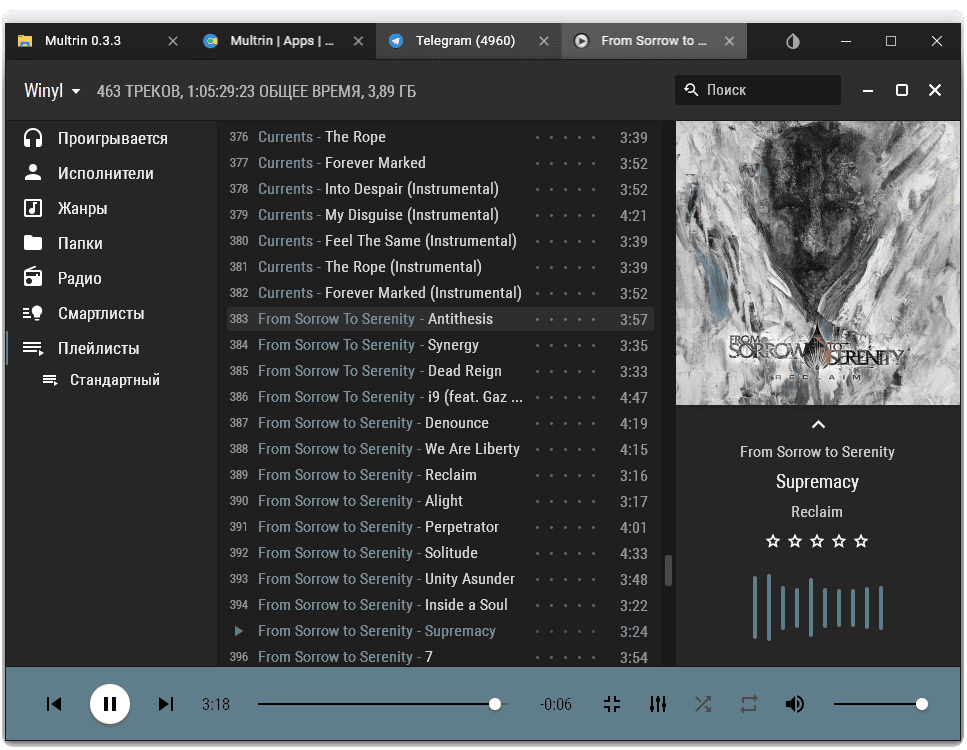
Task: Select the highlighted Antithesis track
Action: click(x=440, y=319)
